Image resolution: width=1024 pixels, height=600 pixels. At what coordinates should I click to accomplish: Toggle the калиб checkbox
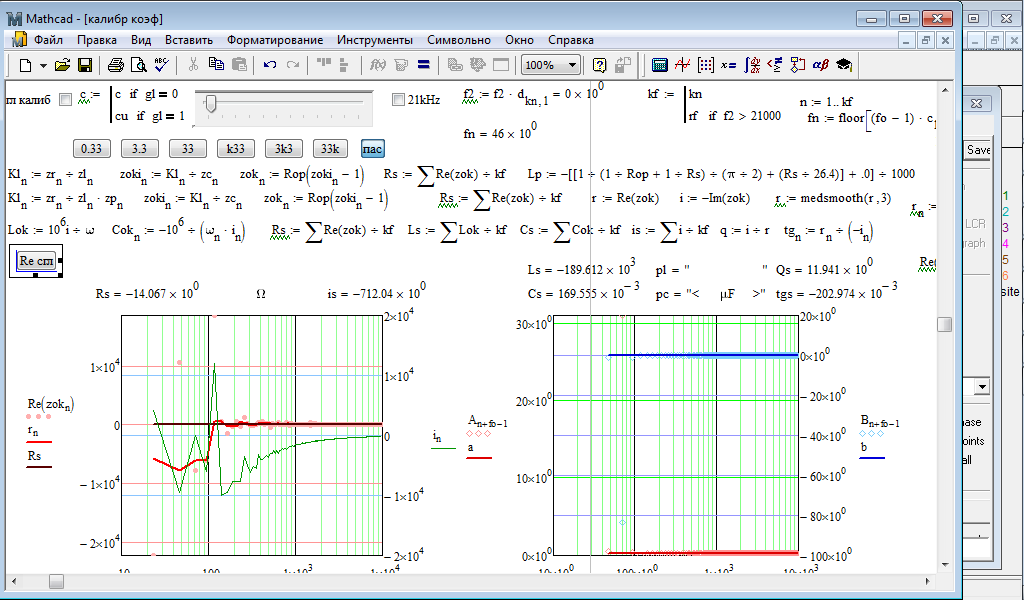66,99
